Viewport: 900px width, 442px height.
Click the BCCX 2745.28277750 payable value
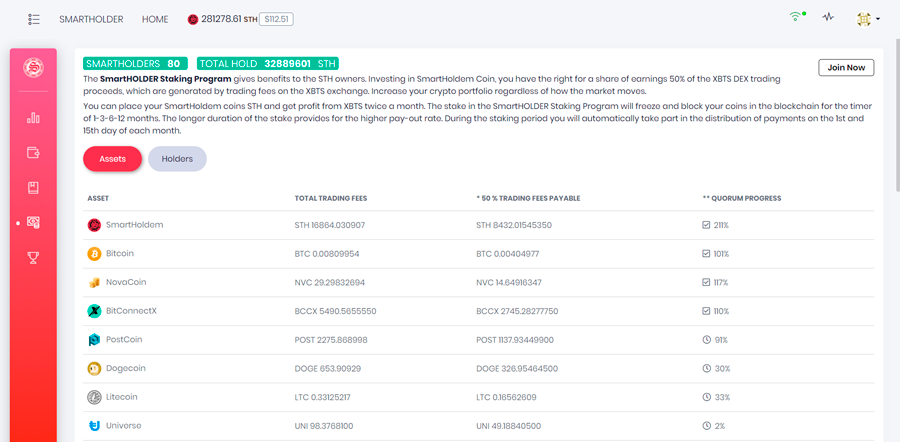[517, 311]
